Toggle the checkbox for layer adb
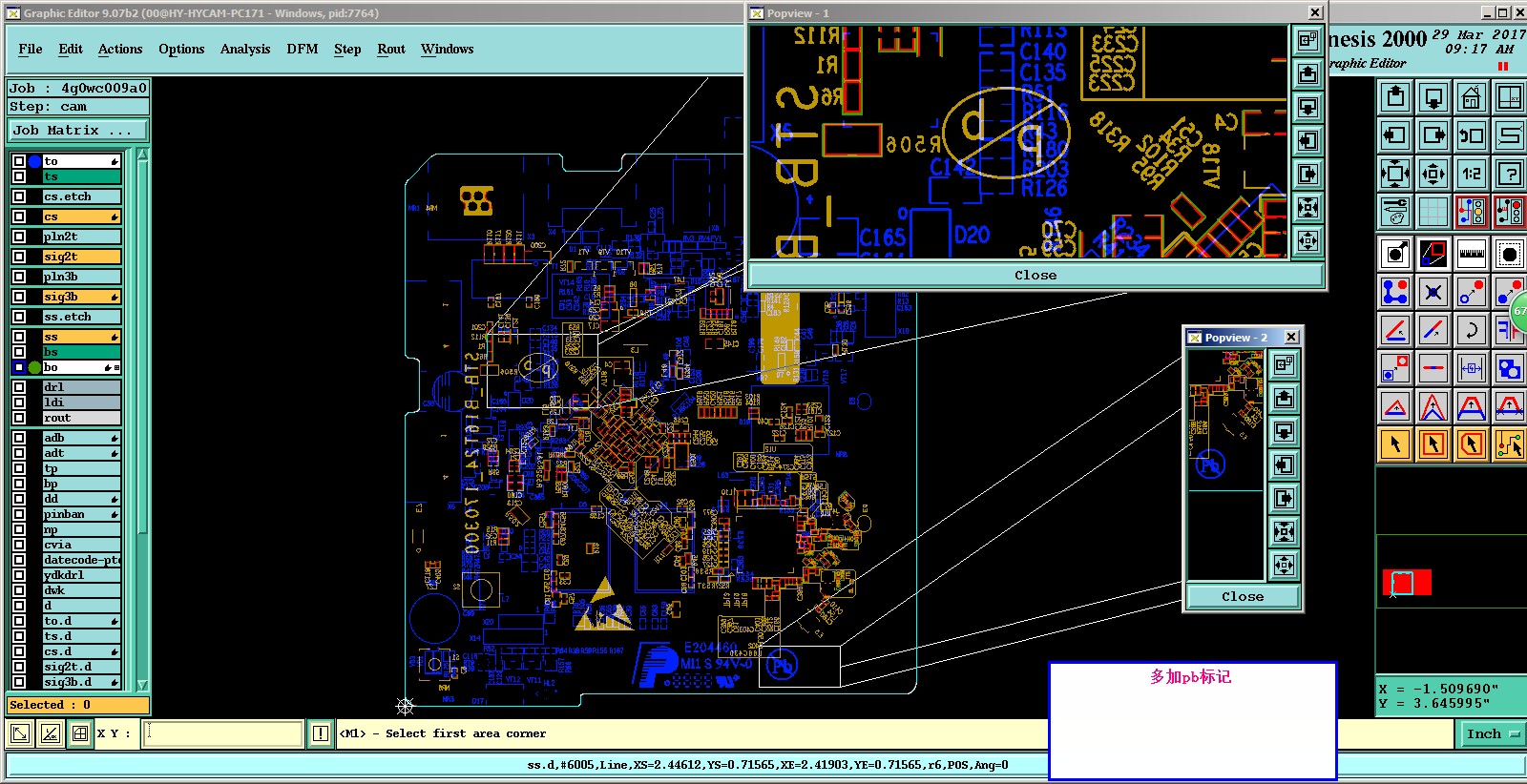The height and width of the screenshot is (784, 1527). coord(19,438)
